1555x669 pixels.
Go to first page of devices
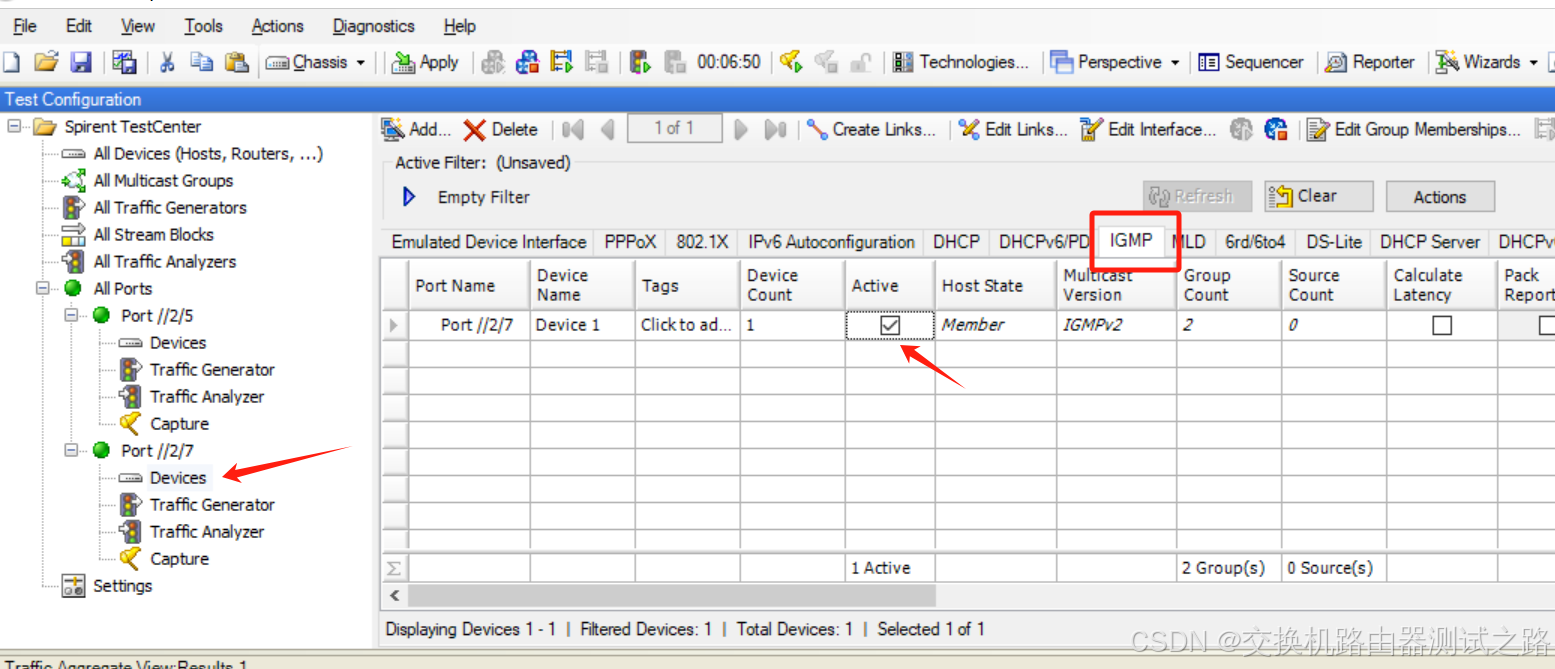[x=573, y=129]
